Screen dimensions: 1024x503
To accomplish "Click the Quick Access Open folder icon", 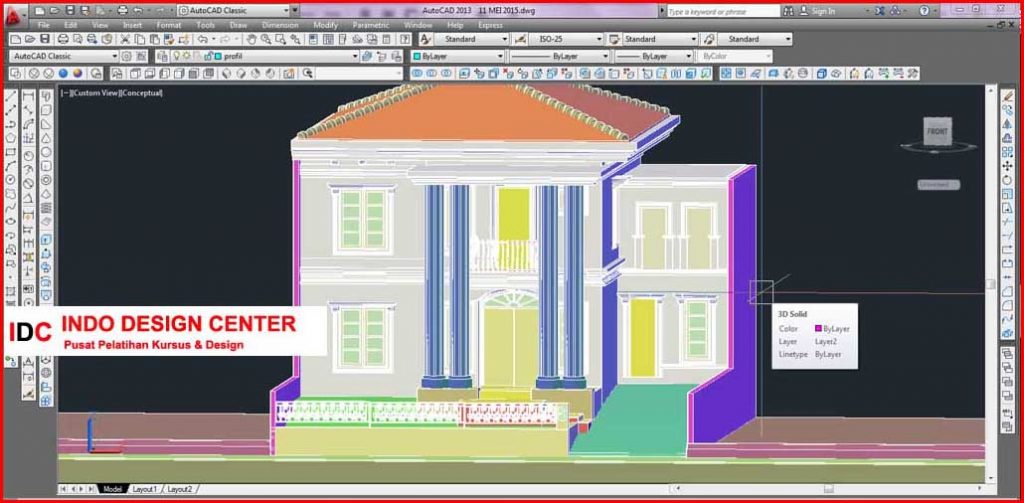I will click(54, 11).
